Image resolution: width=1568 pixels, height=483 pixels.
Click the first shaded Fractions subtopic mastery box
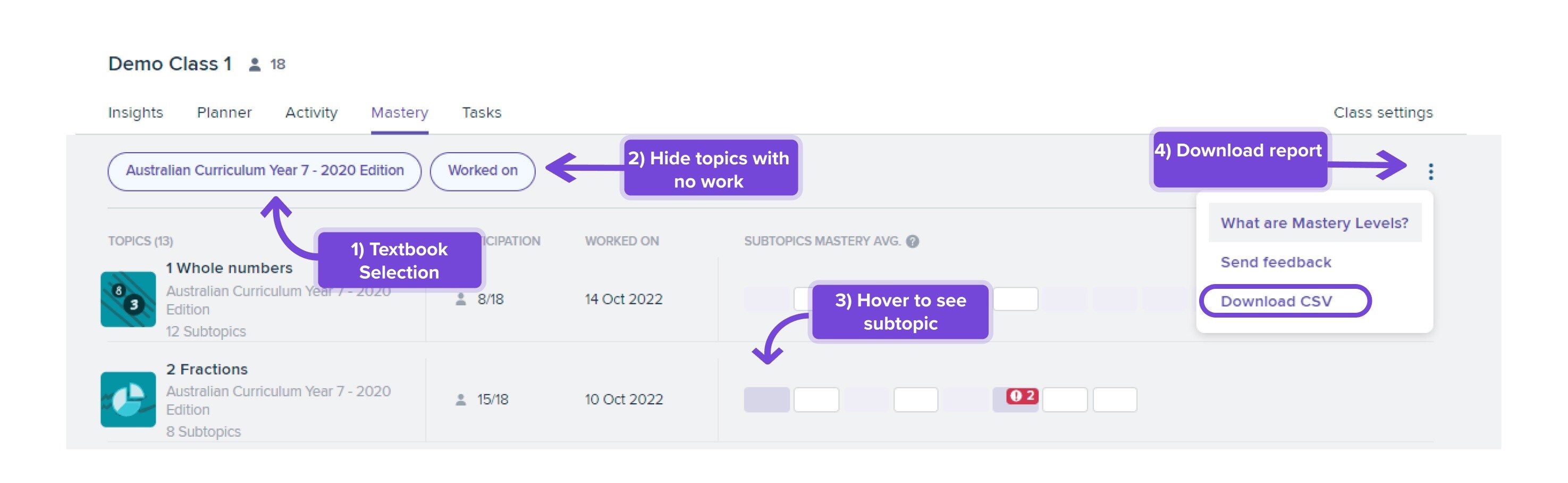pyautogui.click(x=767, y=399)
